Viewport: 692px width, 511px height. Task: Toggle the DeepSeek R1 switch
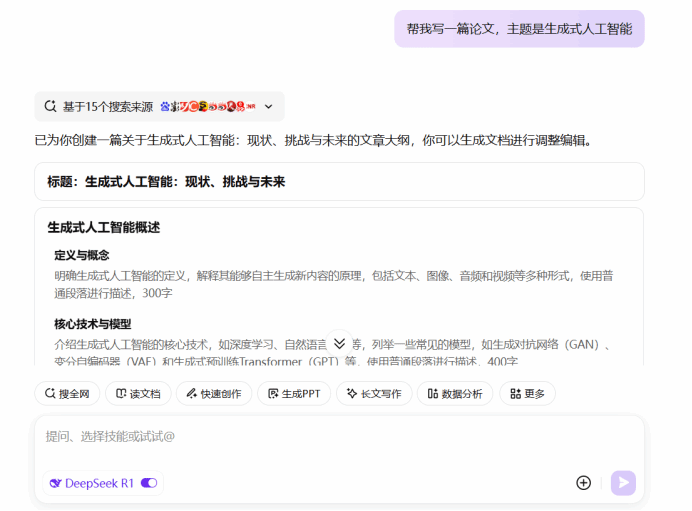click(x=149, y=483)
